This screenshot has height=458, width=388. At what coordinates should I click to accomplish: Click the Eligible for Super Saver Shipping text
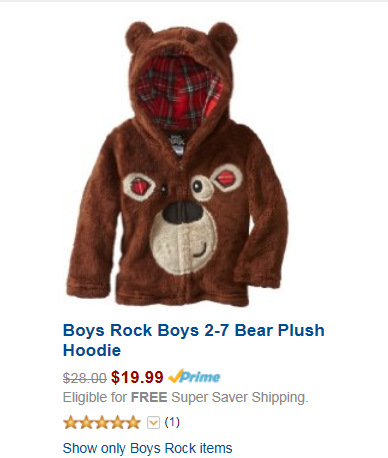pos(186,398)
